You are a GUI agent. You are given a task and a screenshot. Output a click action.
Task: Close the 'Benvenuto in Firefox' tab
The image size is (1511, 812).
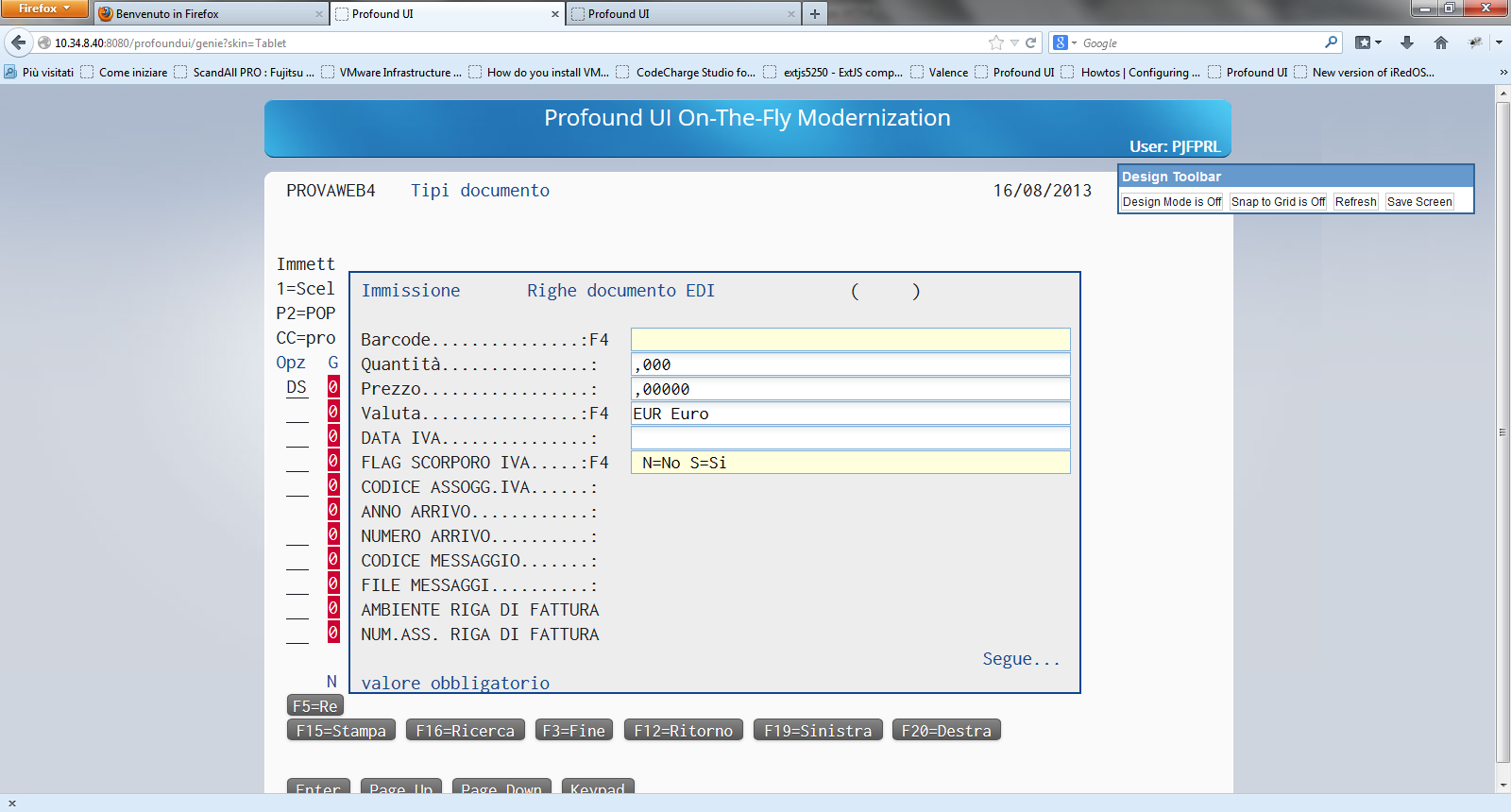[318, 14]
